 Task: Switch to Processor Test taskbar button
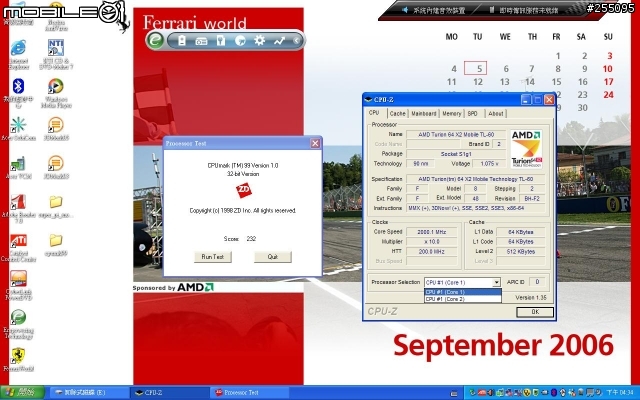point(250,393)
